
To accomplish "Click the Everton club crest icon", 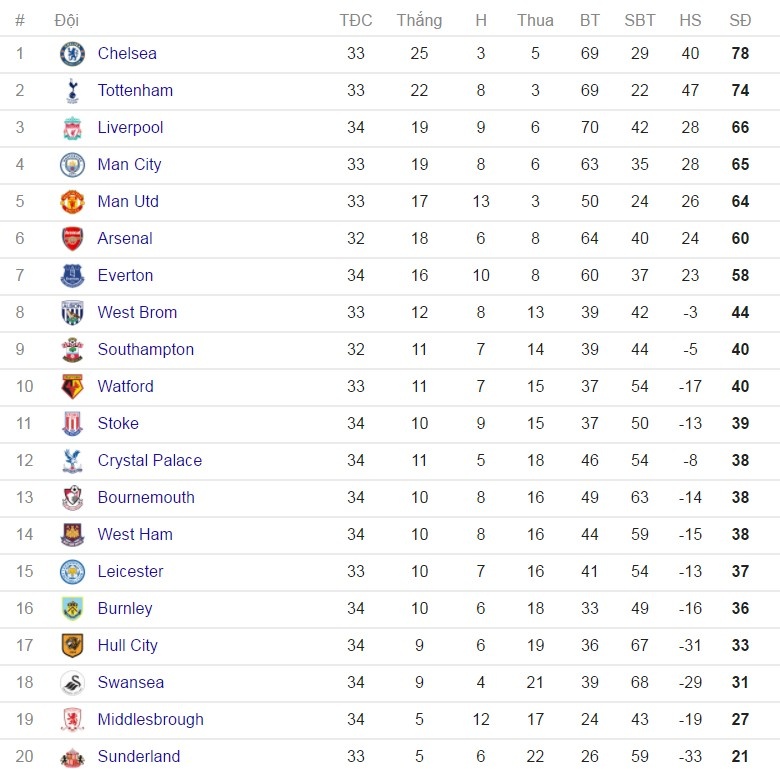I will click(x=72, y=276).
